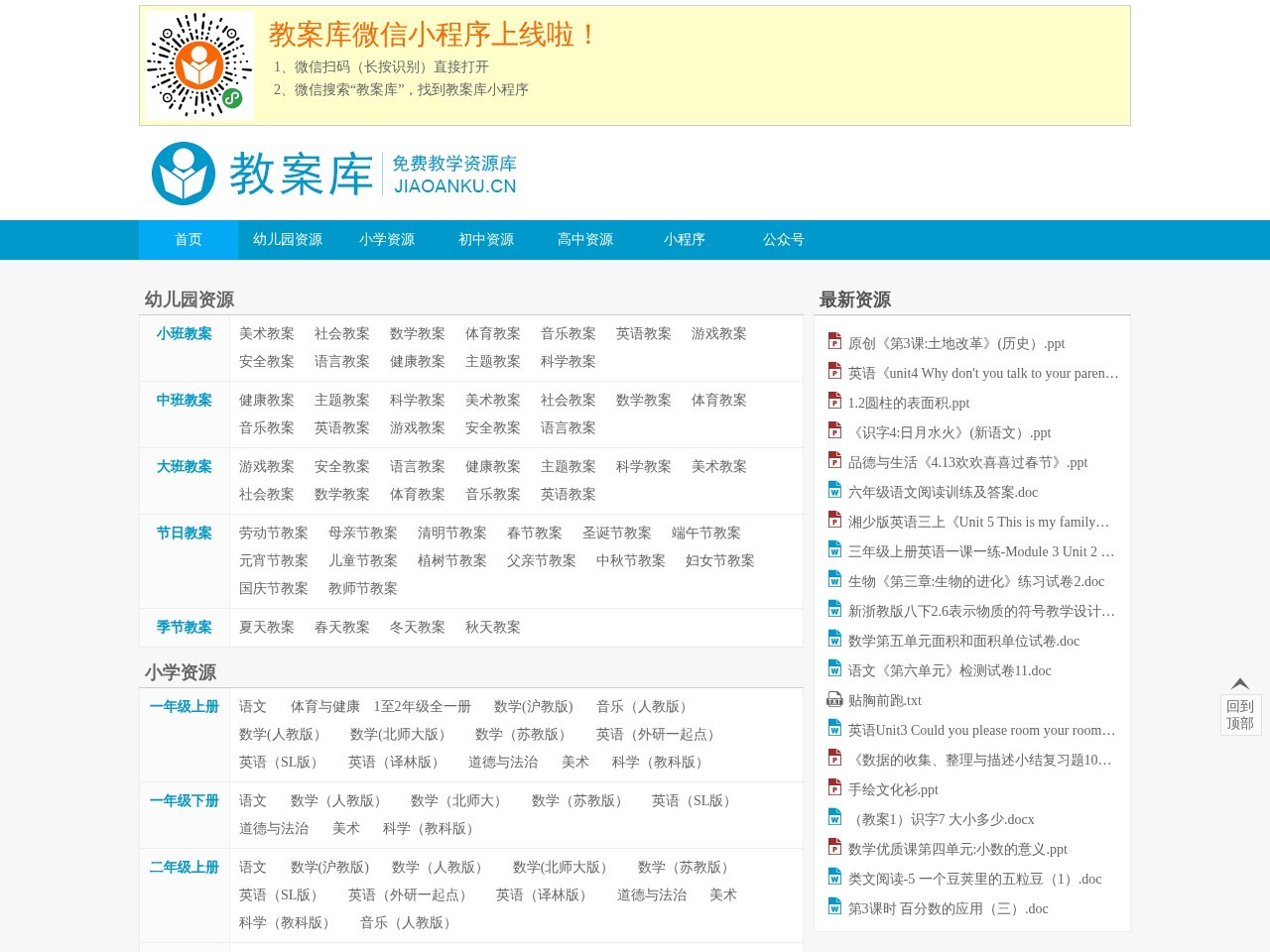This screenshot has width=1270, height=952.
Task: Click the PPT icon beside 《数据的收集、整理与描述小结复习题
Action: (x=834, y=758)
